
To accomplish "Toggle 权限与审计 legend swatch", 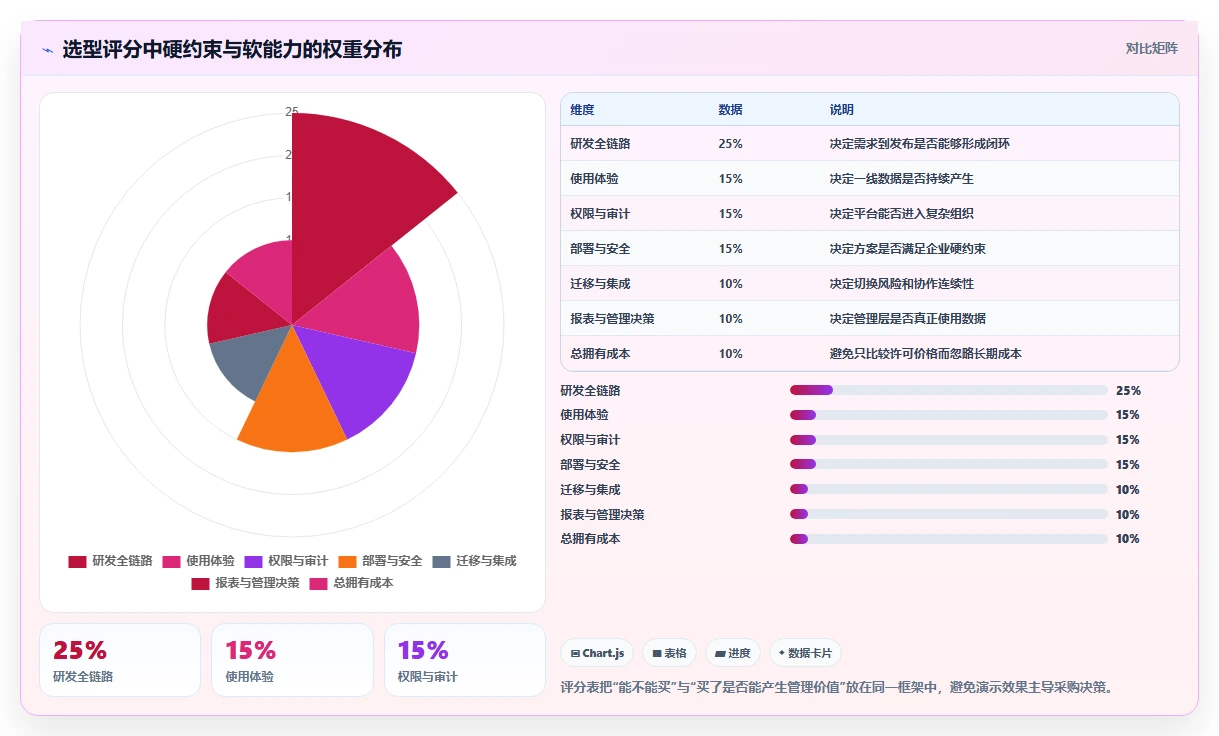I will pos(253,562).
